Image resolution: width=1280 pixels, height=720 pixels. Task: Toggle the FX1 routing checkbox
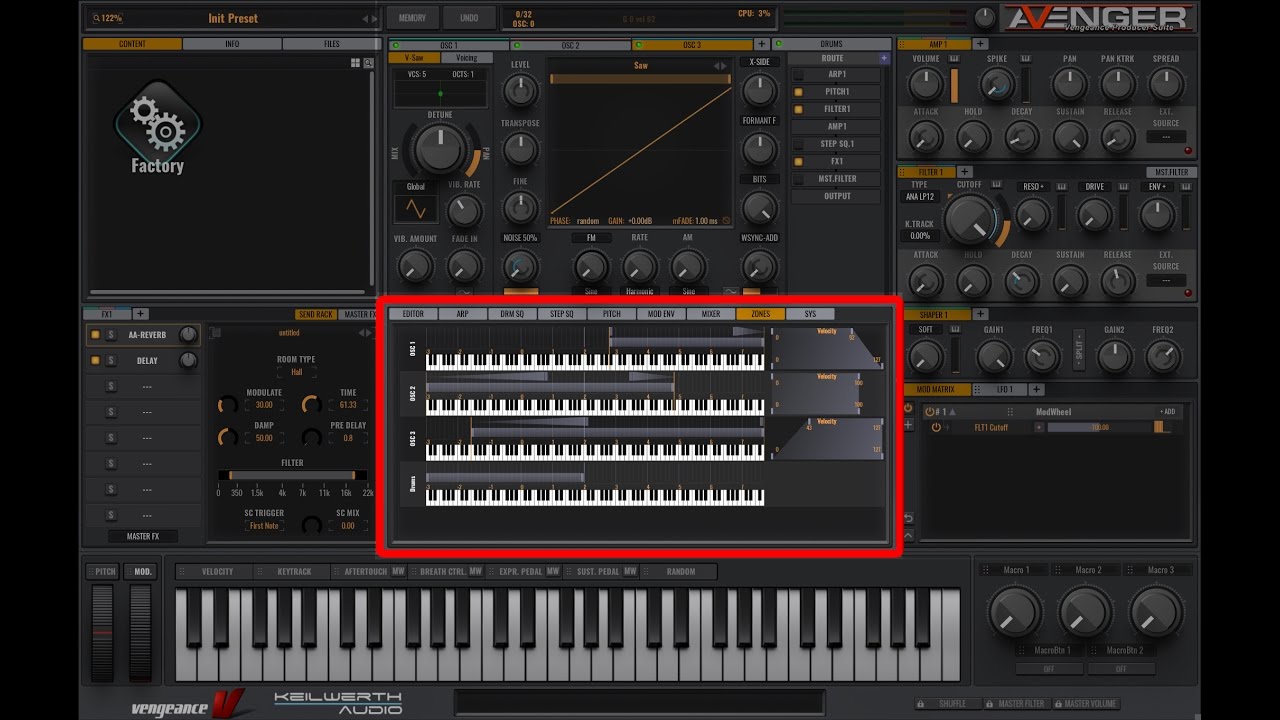pos(798,161)
